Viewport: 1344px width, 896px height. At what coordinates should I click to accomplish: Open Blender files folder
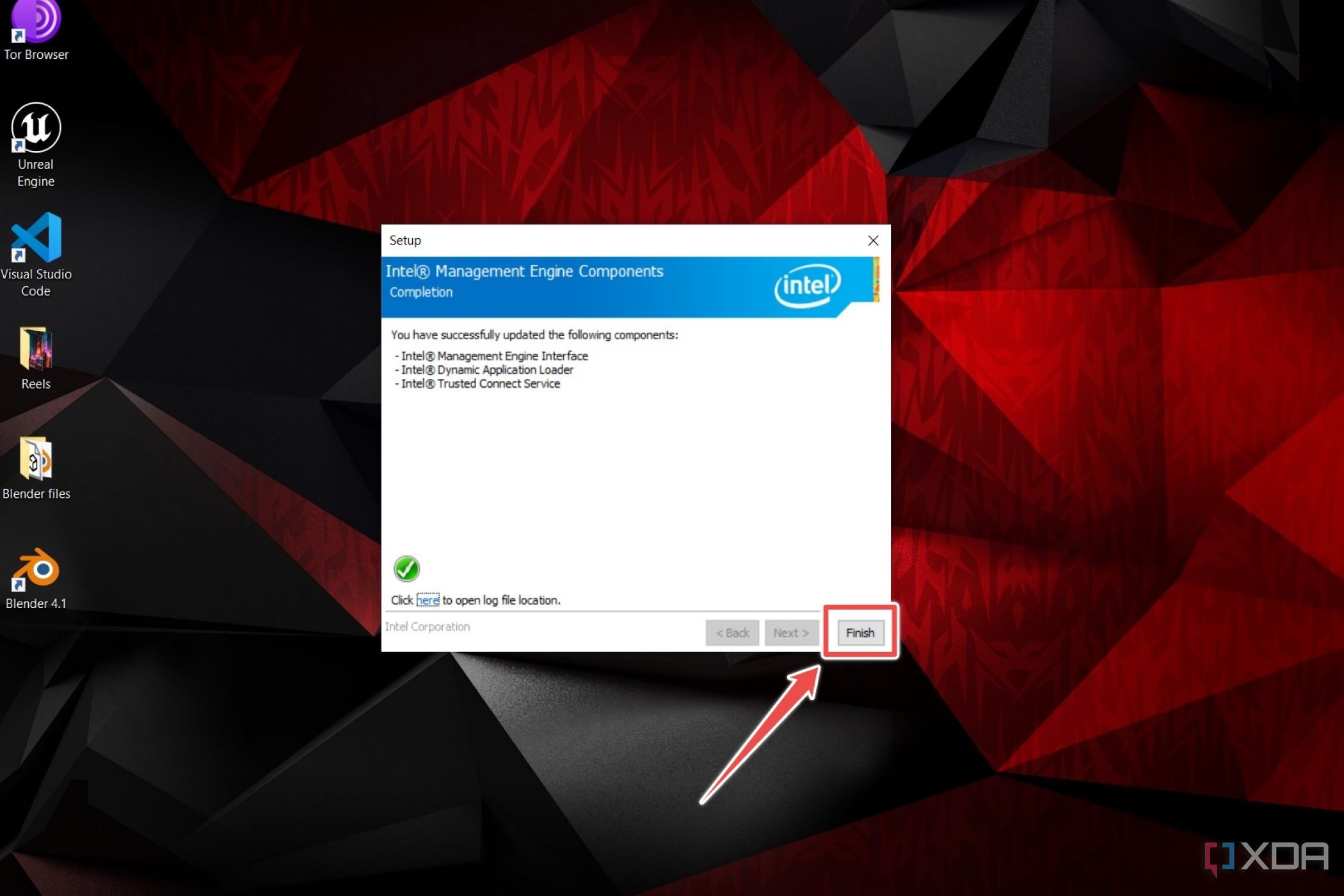[35, 461]
